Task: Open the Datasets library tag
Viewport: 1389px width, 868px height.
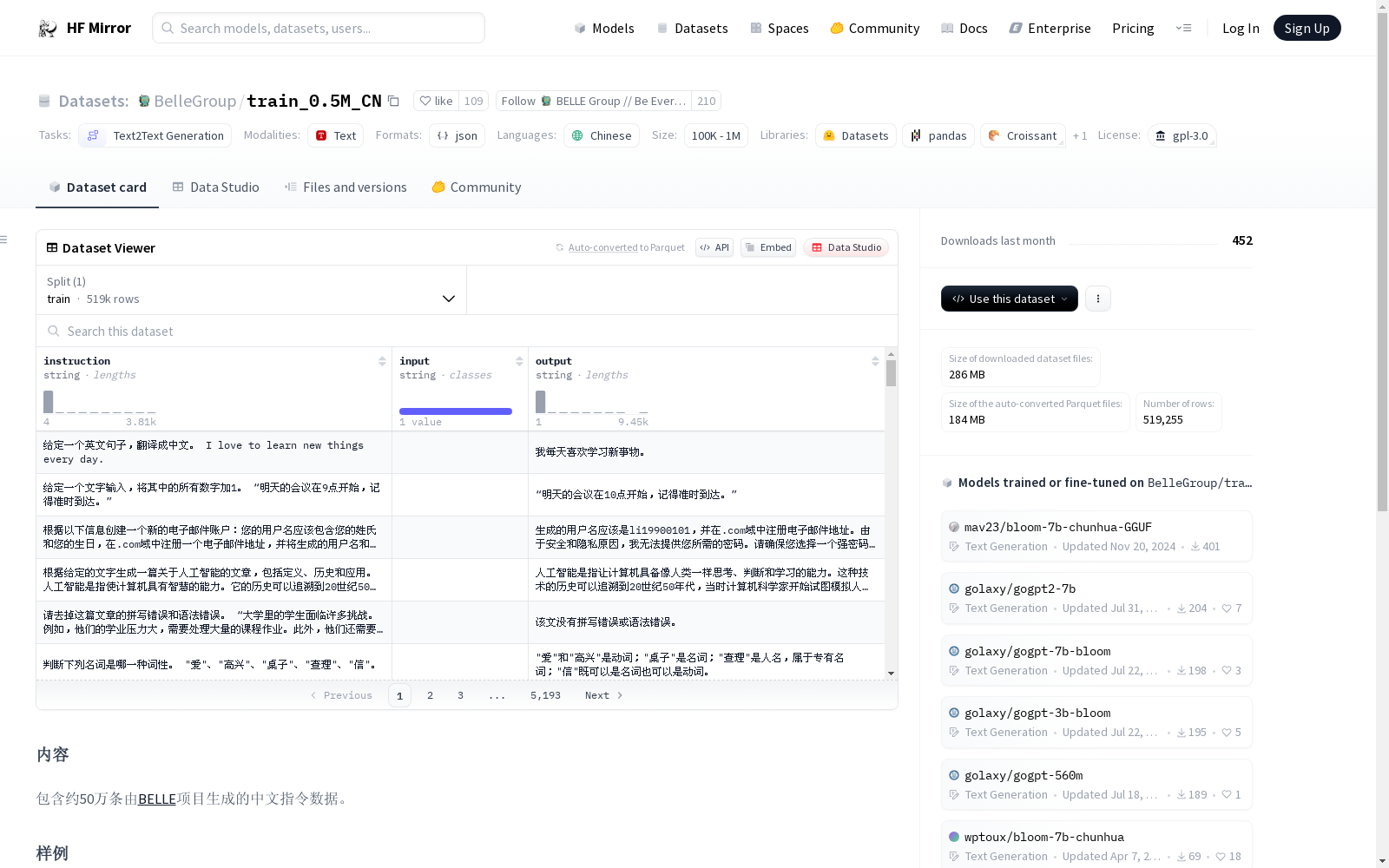Action: pos(855,135)
